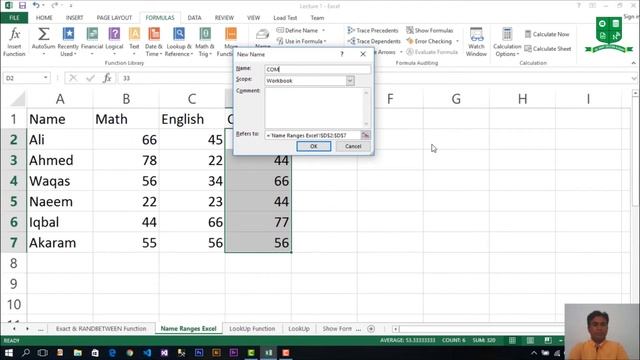Click Calculate Now
Screen dimensions: 640x360
[x=547, y=34]
